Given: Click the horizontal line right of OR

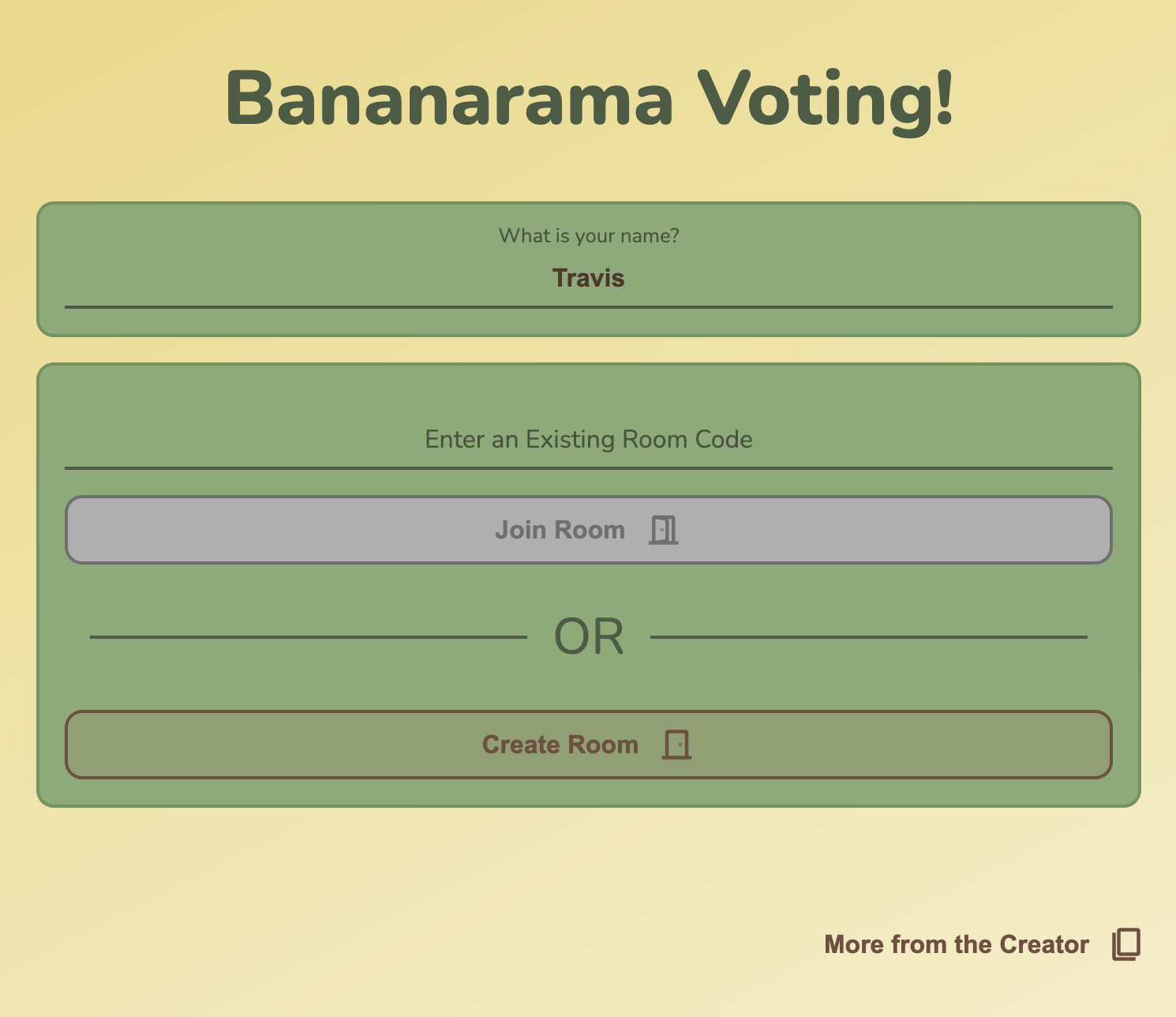Looking at the screenshot, I should (x=869, y=637).
